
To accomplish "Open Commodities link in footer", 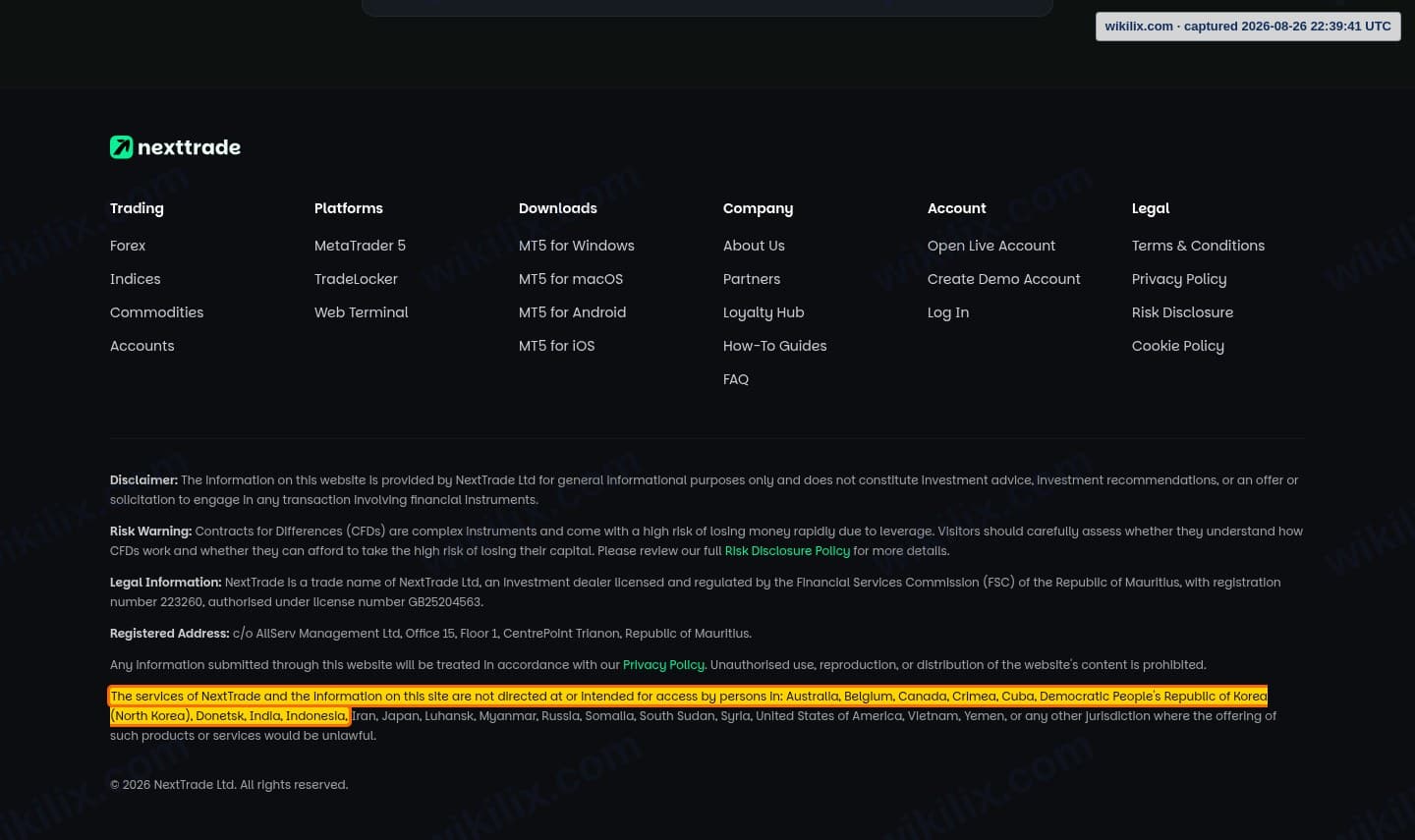I will pyautogui.click(x=157, y=312).
